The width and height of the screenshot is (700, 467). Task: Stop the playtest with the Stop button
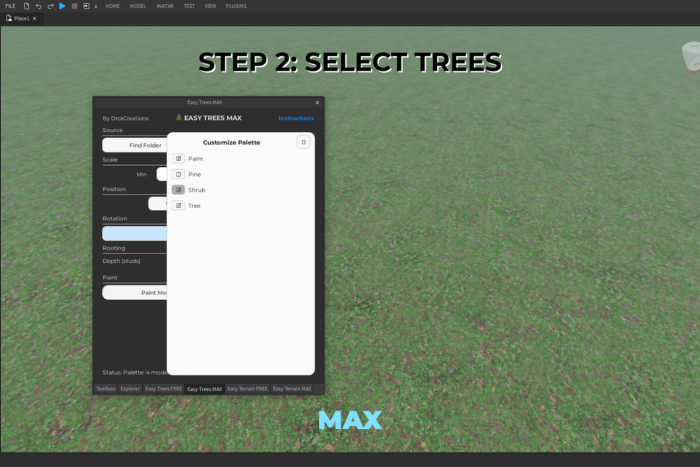[75, 6]
